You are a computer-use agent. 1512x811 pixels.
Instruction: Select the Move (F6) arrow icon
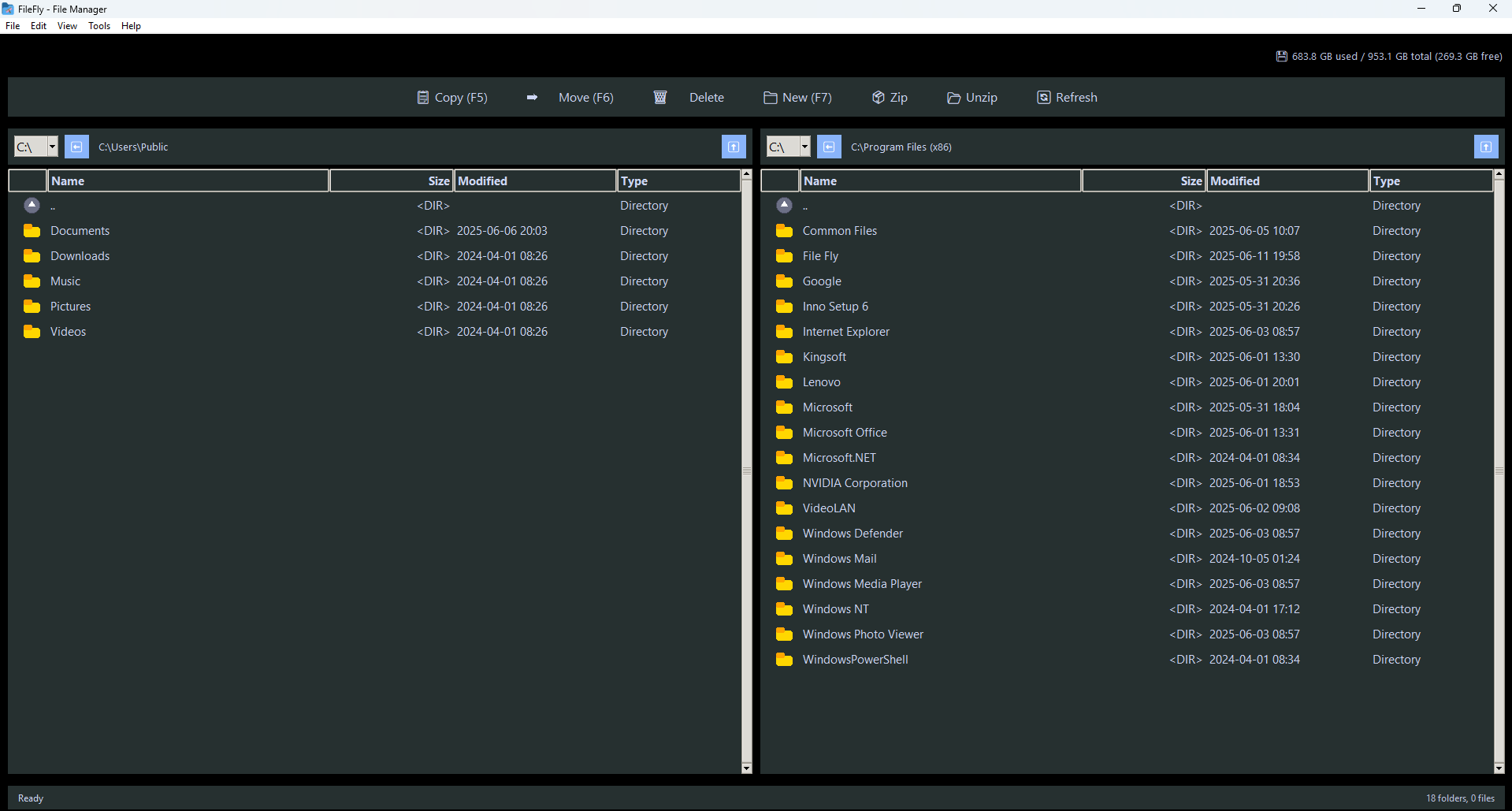pyautogui.click(x=532, y=97)
